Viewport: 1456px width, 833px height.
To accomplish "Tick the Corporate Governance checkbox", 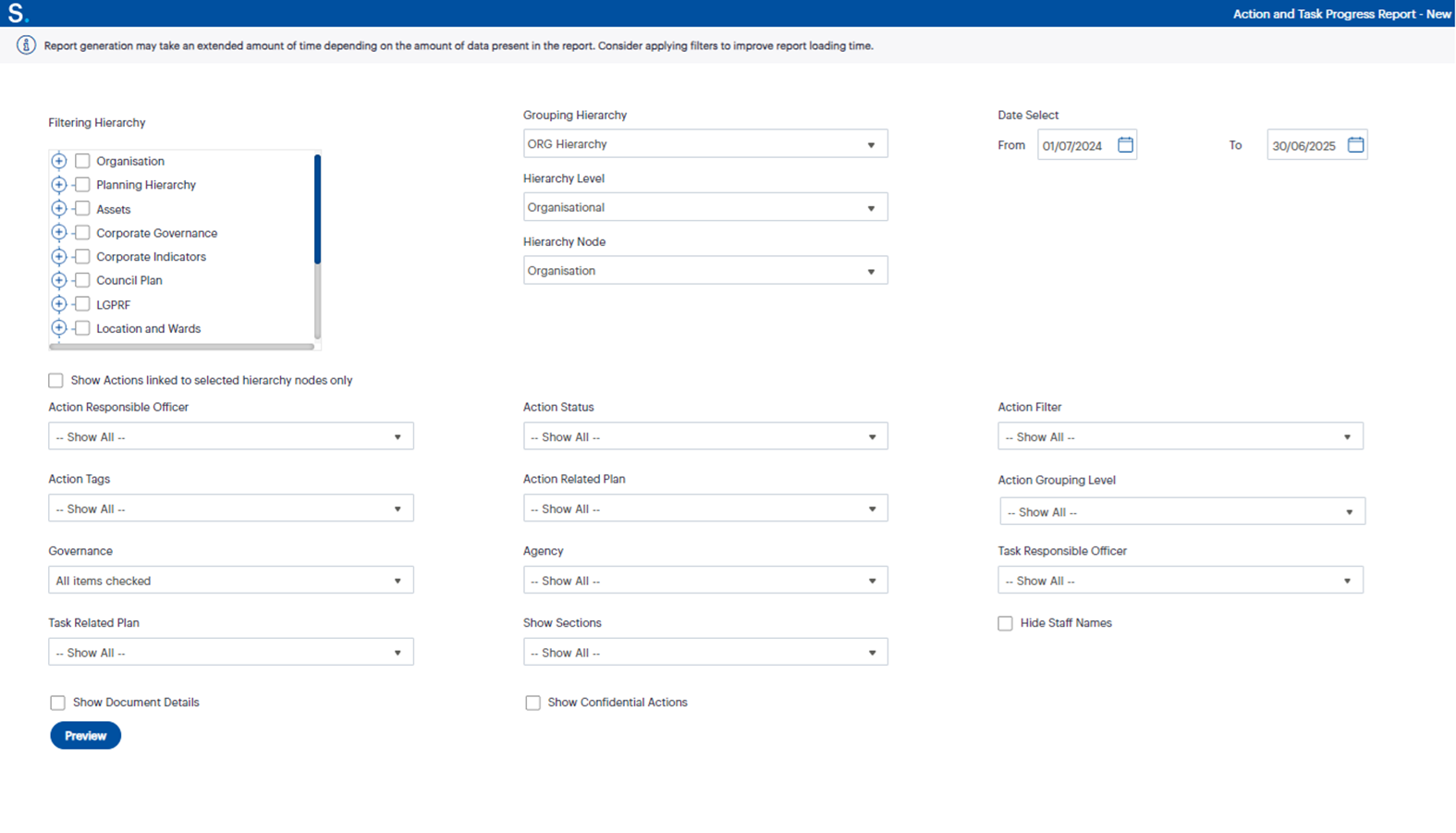I will click(x=82, y=232).
